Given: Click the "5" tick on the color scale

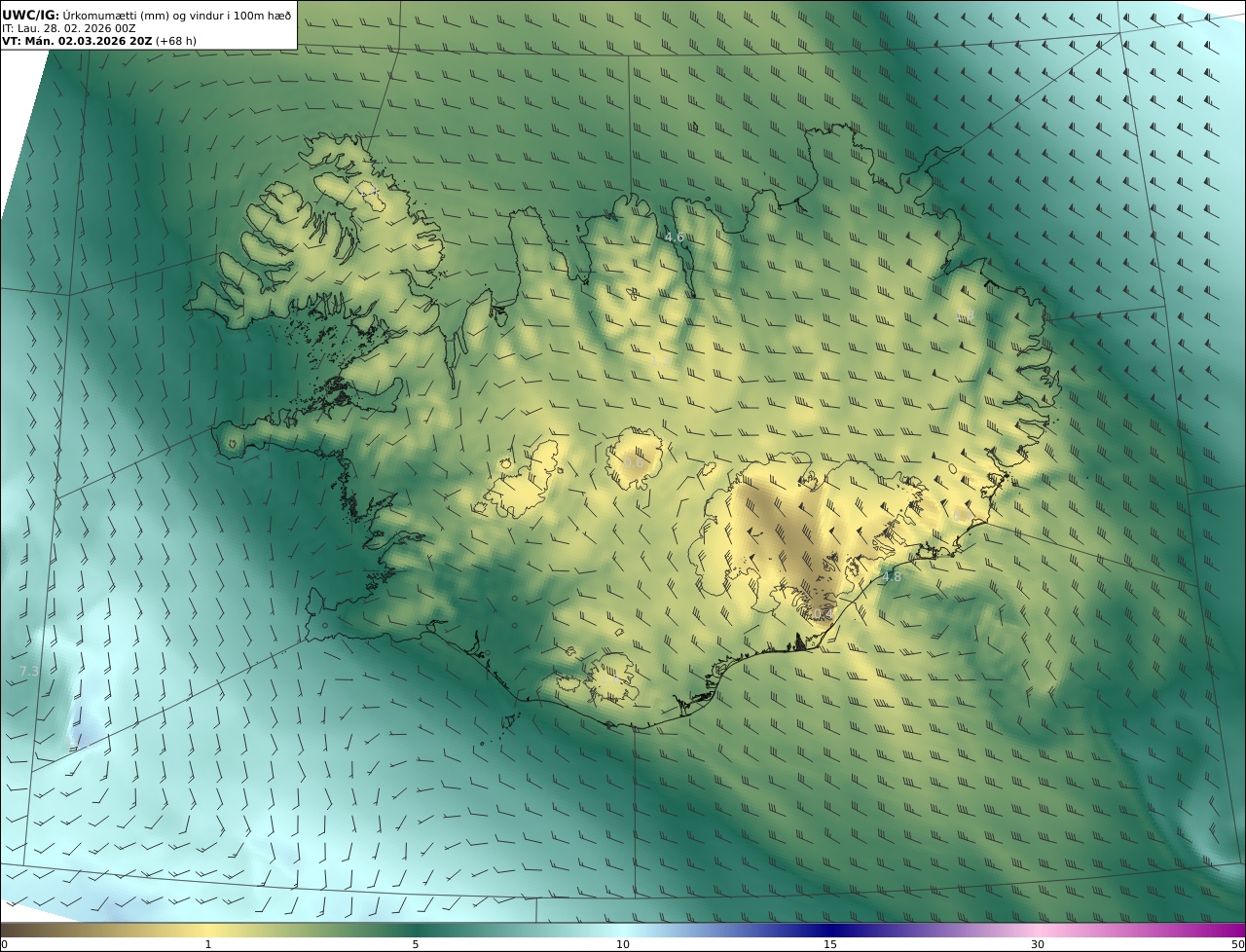Looking at the screenshot, I should coord(416,944).
